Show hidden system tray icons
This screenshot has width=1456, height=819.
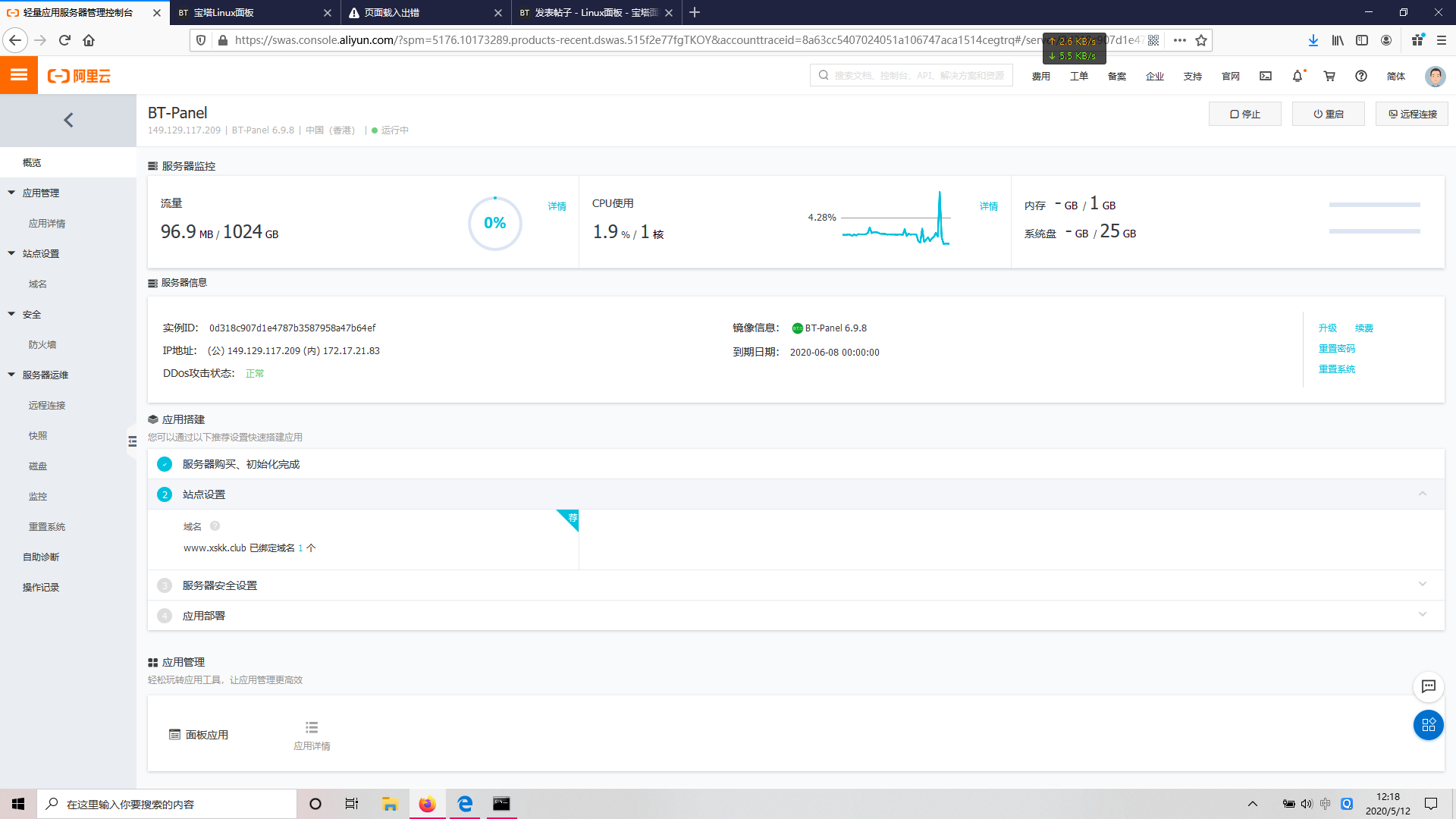(x=1253, y=804)
